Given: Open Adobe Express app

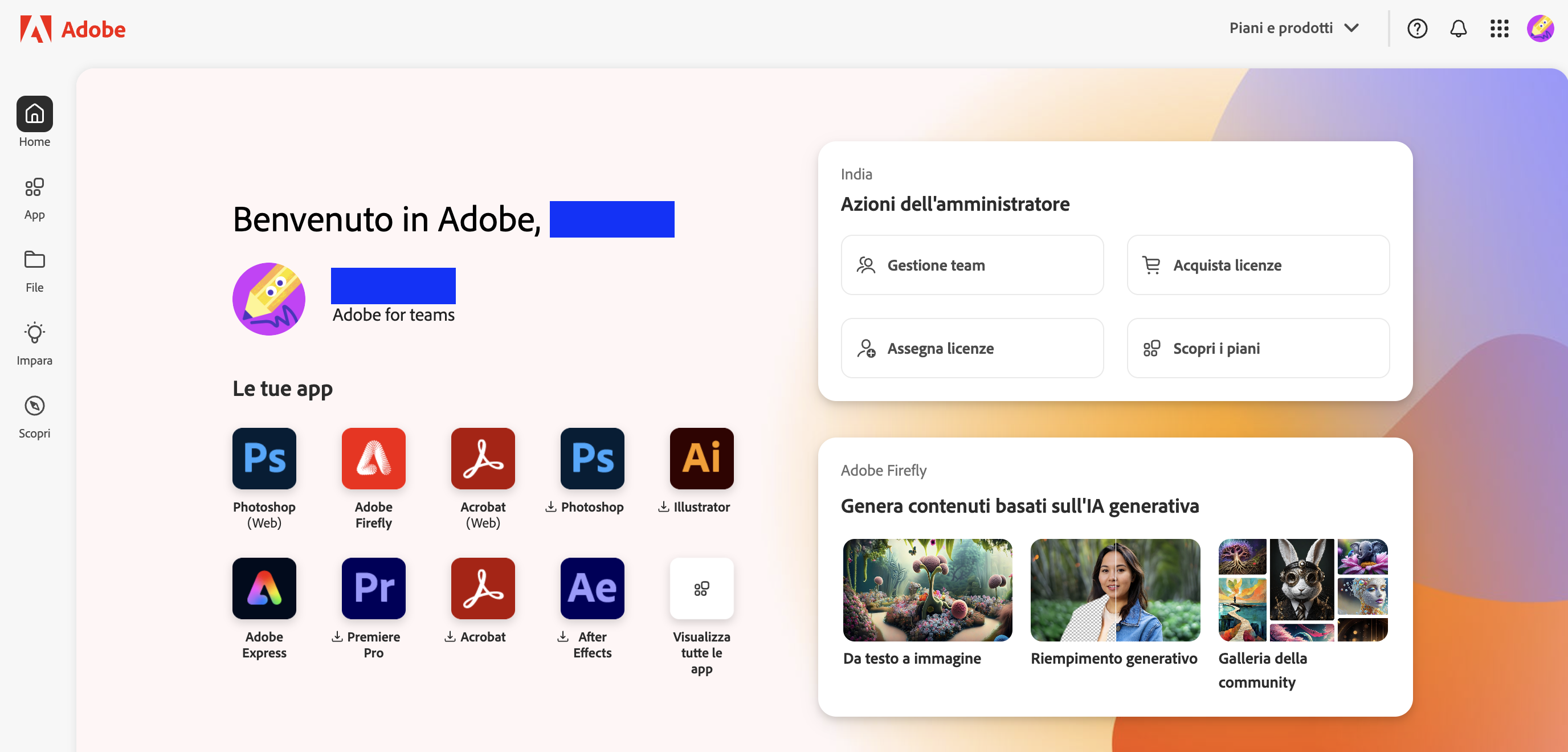Looking at the screenshot, I should point(264,588).
